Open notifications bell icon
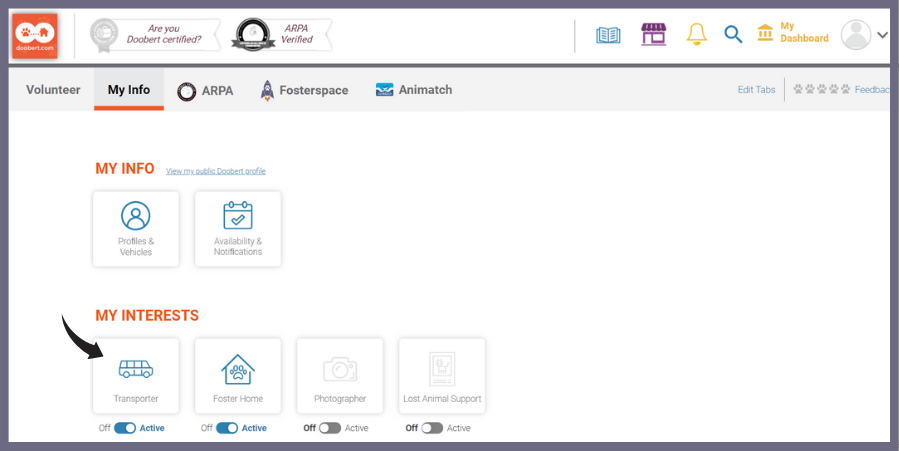Image resolution: width=899 pixels, height=451 pixels. [697, 34]
